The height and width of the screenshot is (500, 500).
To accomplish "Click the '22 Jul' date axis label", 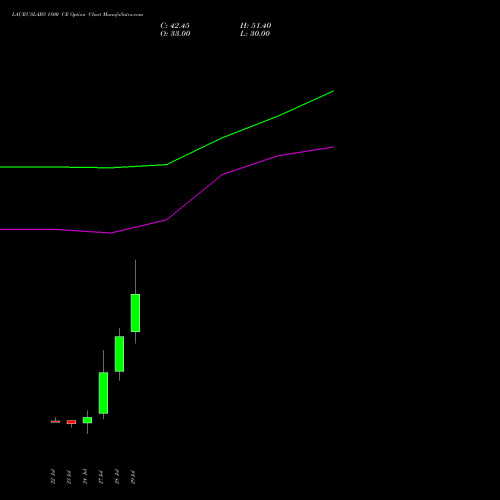I will coord(53,477).
